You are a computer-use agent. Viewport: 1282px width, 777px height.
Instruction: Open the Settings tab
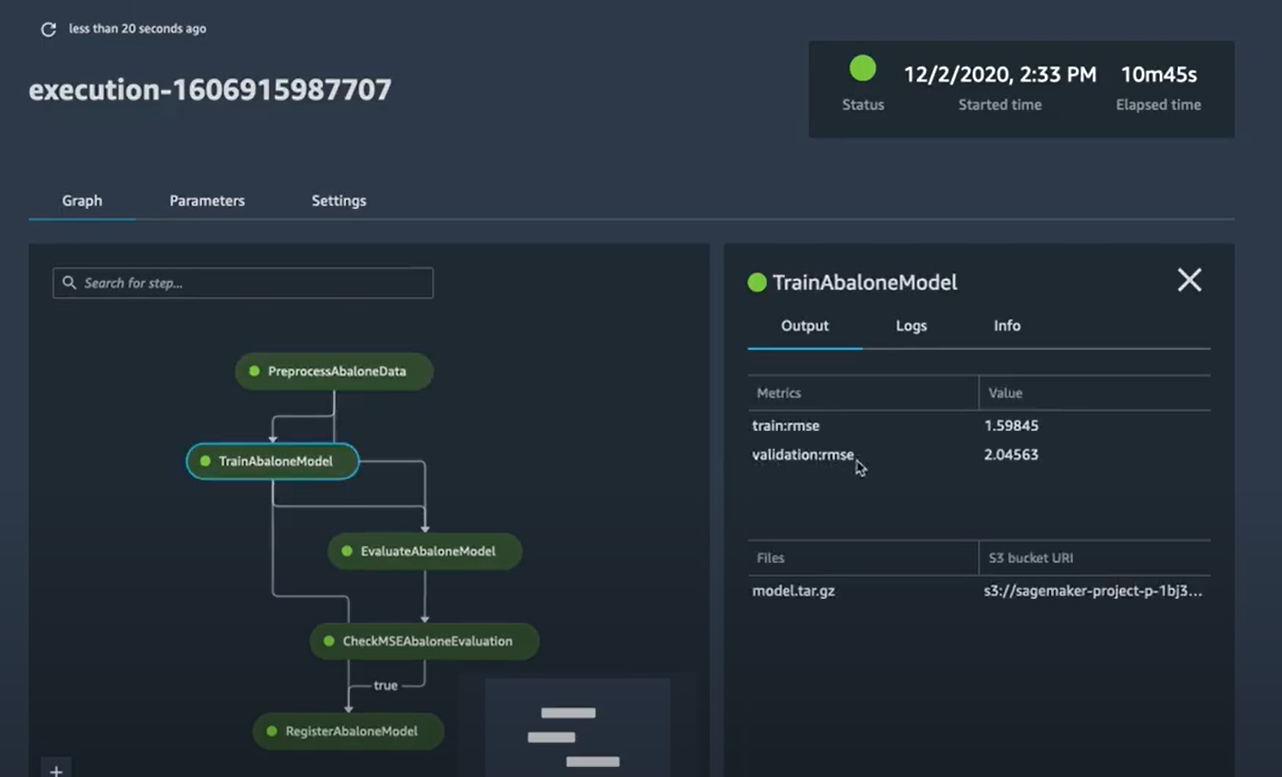click(x=338, y=201)
